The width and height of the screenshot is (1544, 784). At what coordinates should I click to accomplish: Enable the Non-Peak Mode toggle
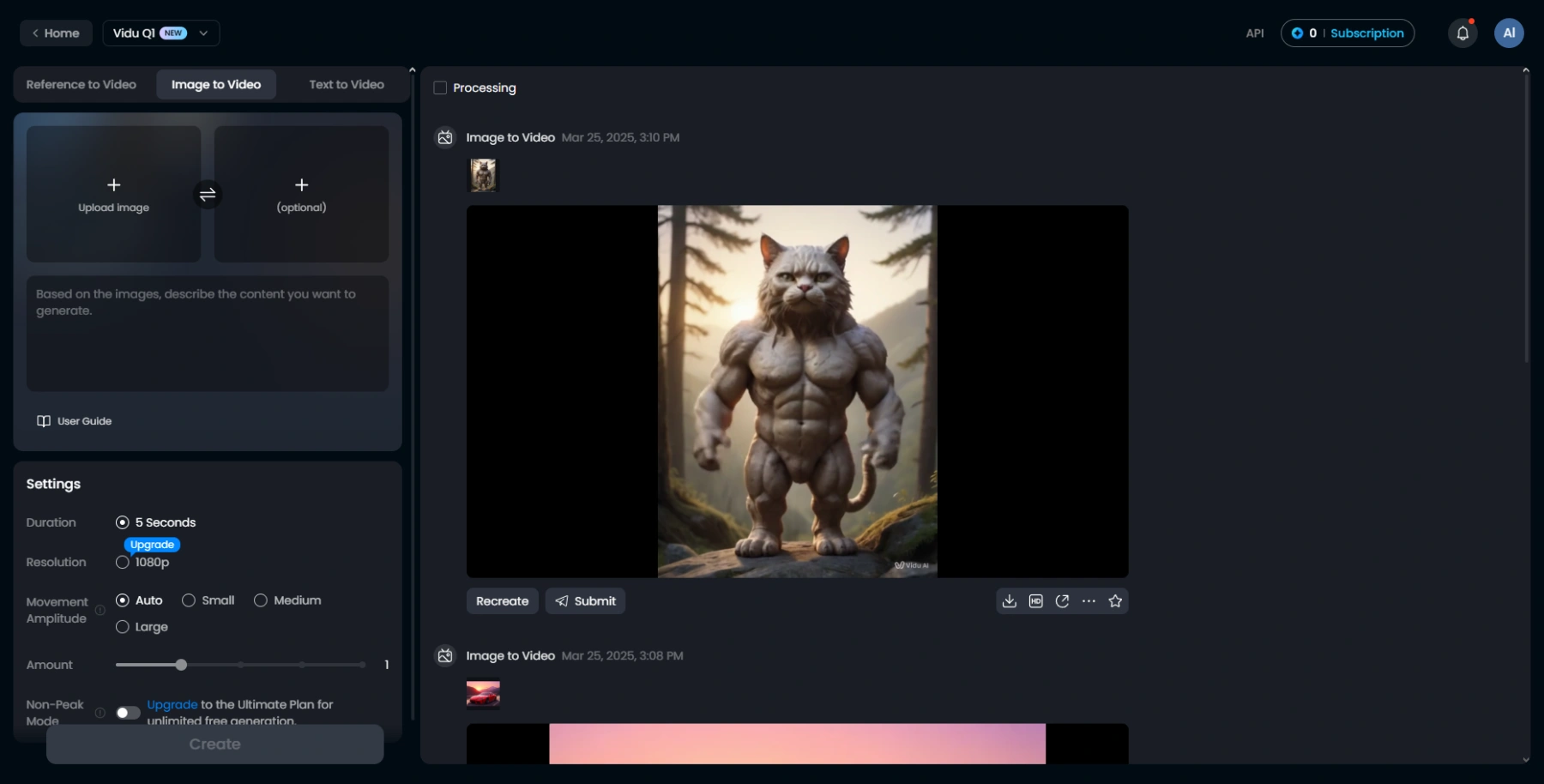128,713
